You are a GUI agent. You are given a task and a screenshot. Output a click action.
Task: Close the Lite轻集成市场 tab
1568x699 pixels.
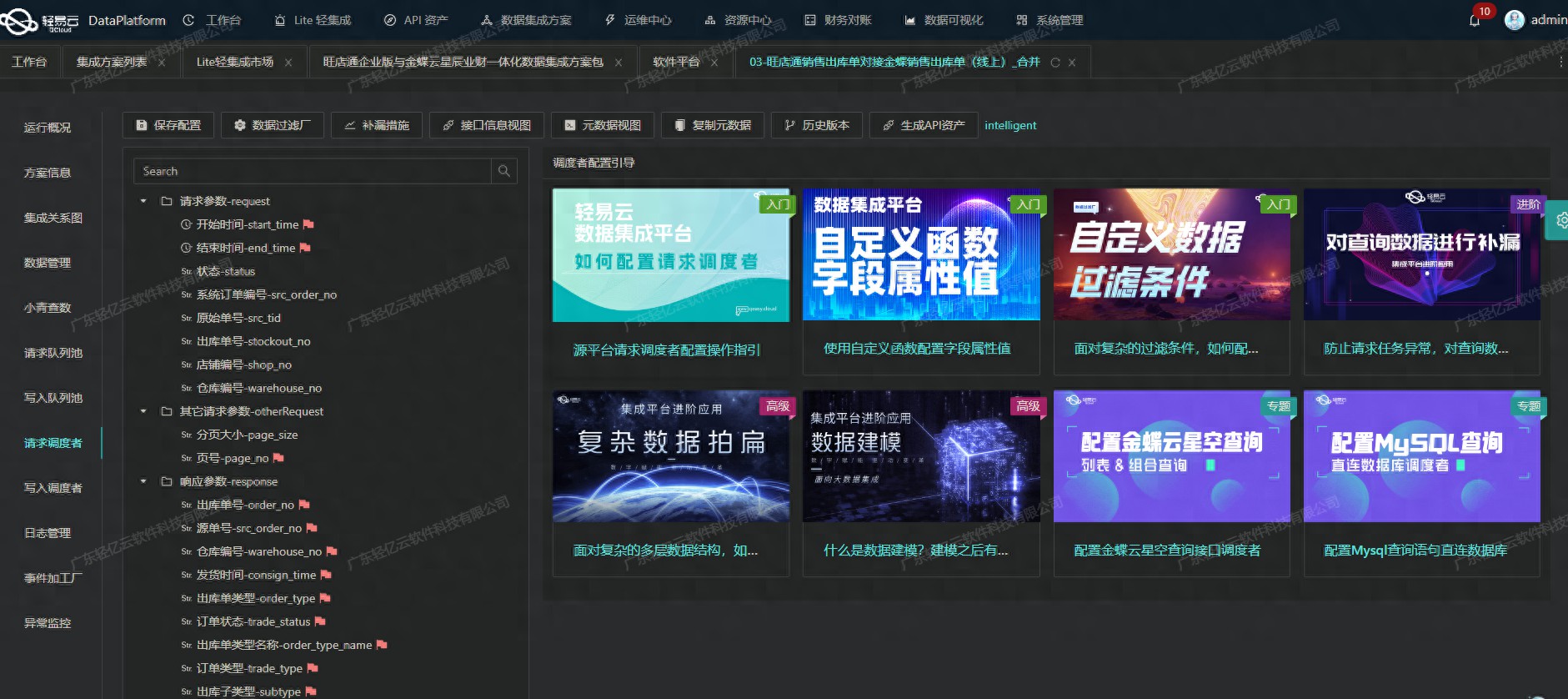pyautogui.click(x=288, y=63)
